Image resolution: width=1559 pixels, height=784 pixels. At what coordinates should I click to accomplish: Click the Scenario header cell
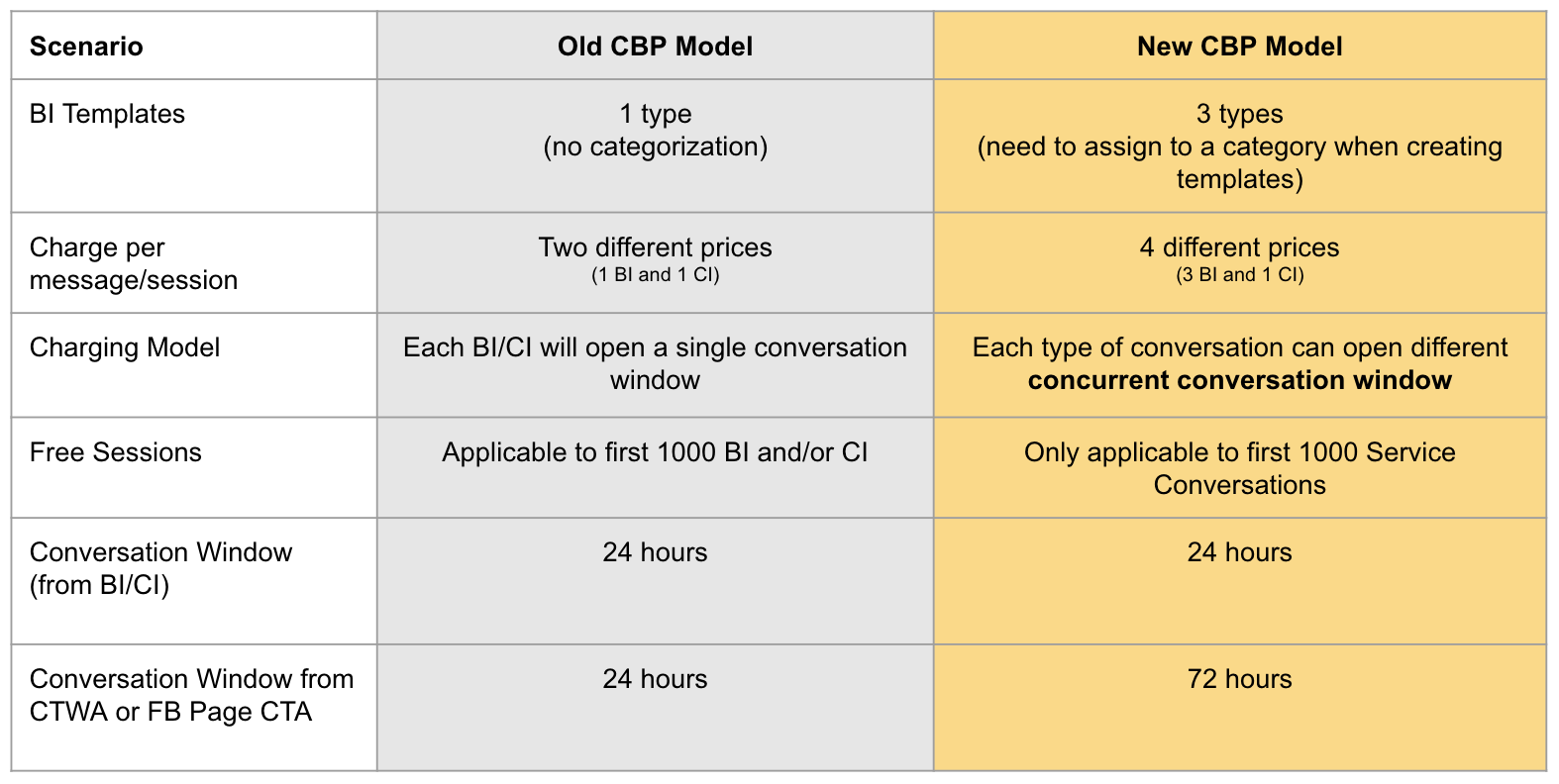[x=194, y=46]
